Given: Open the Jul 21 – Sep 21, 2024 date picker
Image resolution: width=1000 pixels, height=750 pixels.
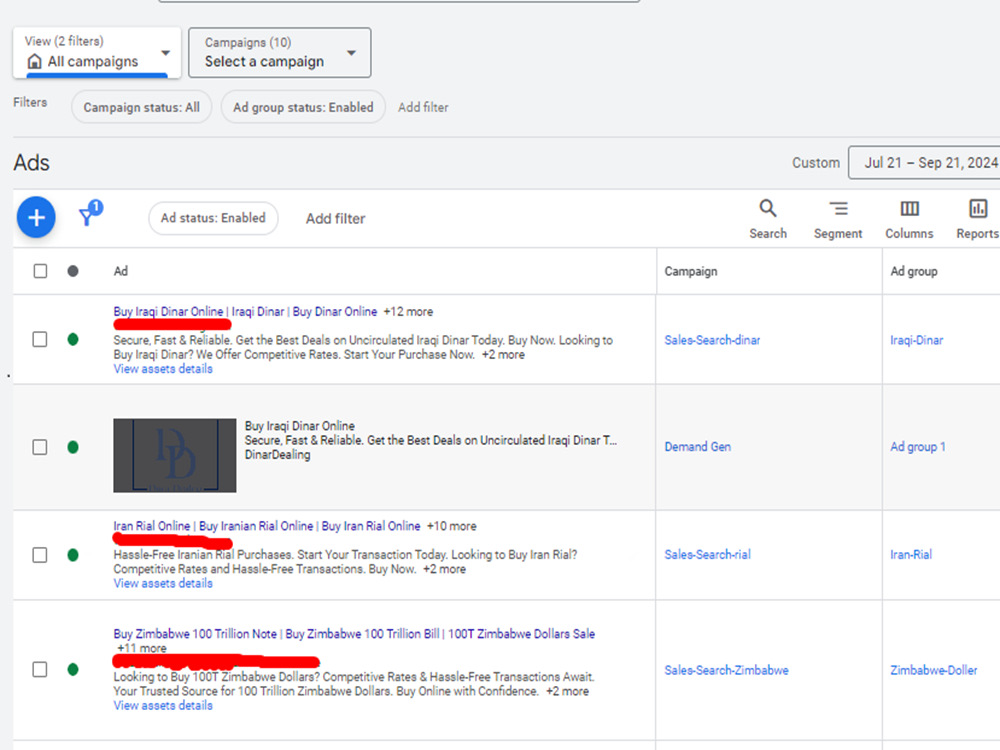Looking at the screenshot, I should (x=924, y=163).
